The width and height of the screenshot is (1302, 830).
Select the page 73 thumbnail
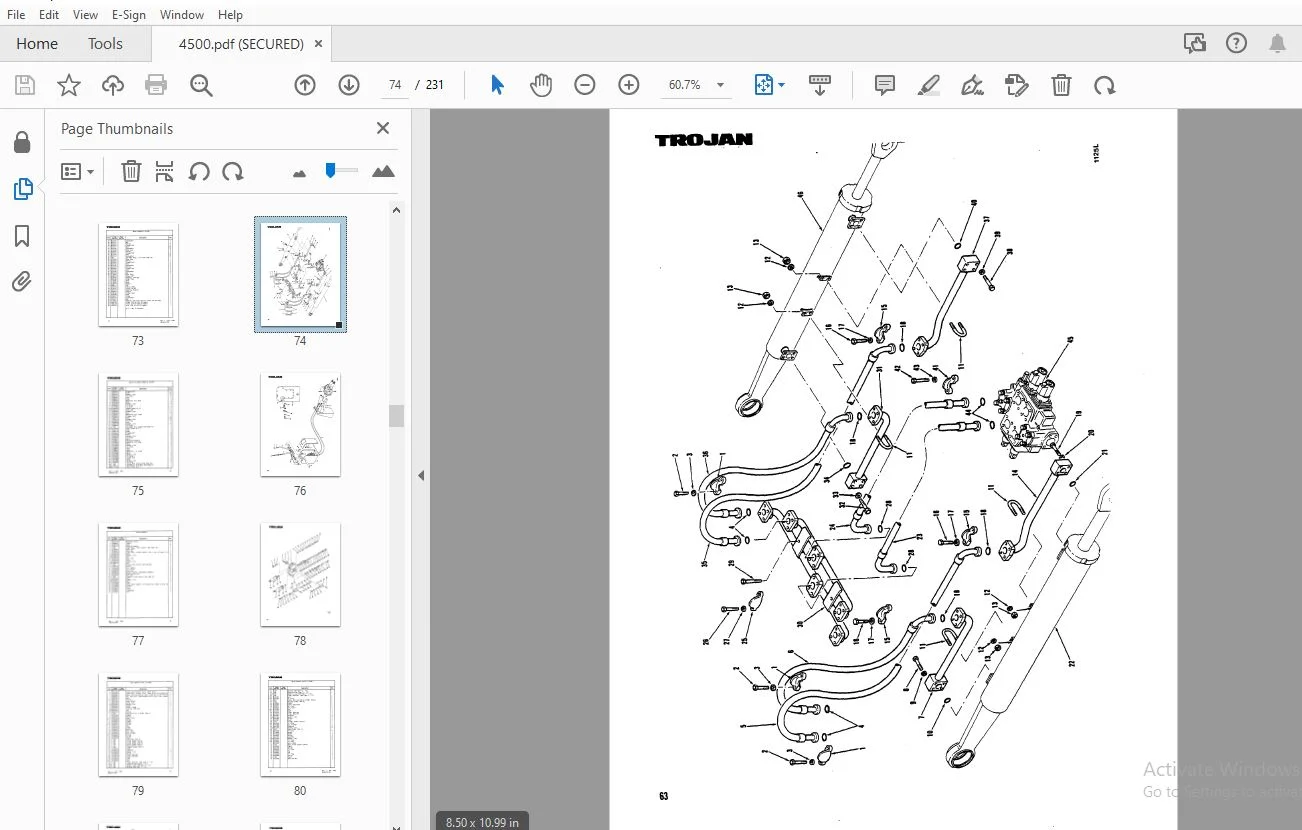click(138, 275)
